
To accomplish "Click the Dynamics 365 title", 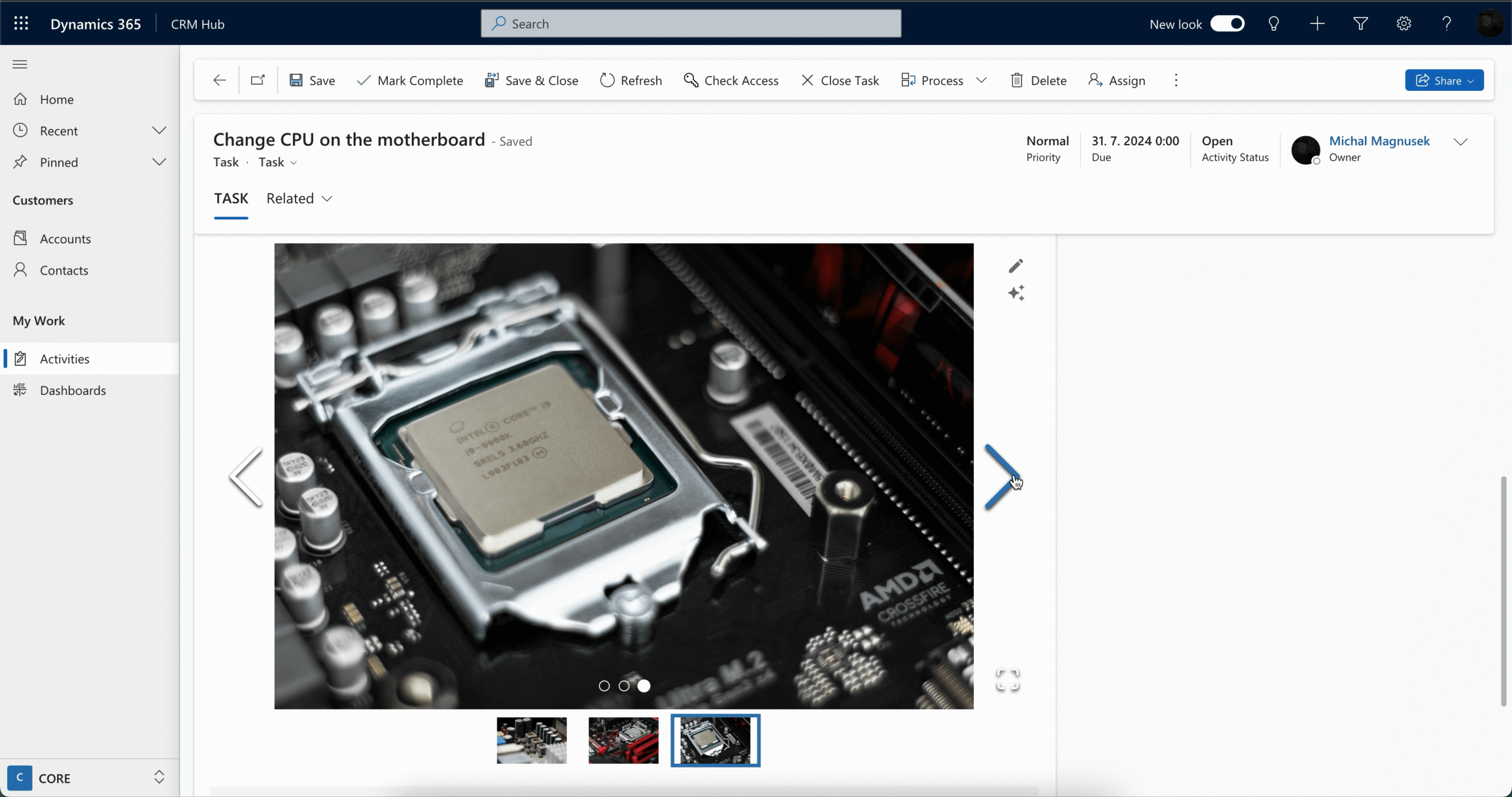I will tap(96, 24).
